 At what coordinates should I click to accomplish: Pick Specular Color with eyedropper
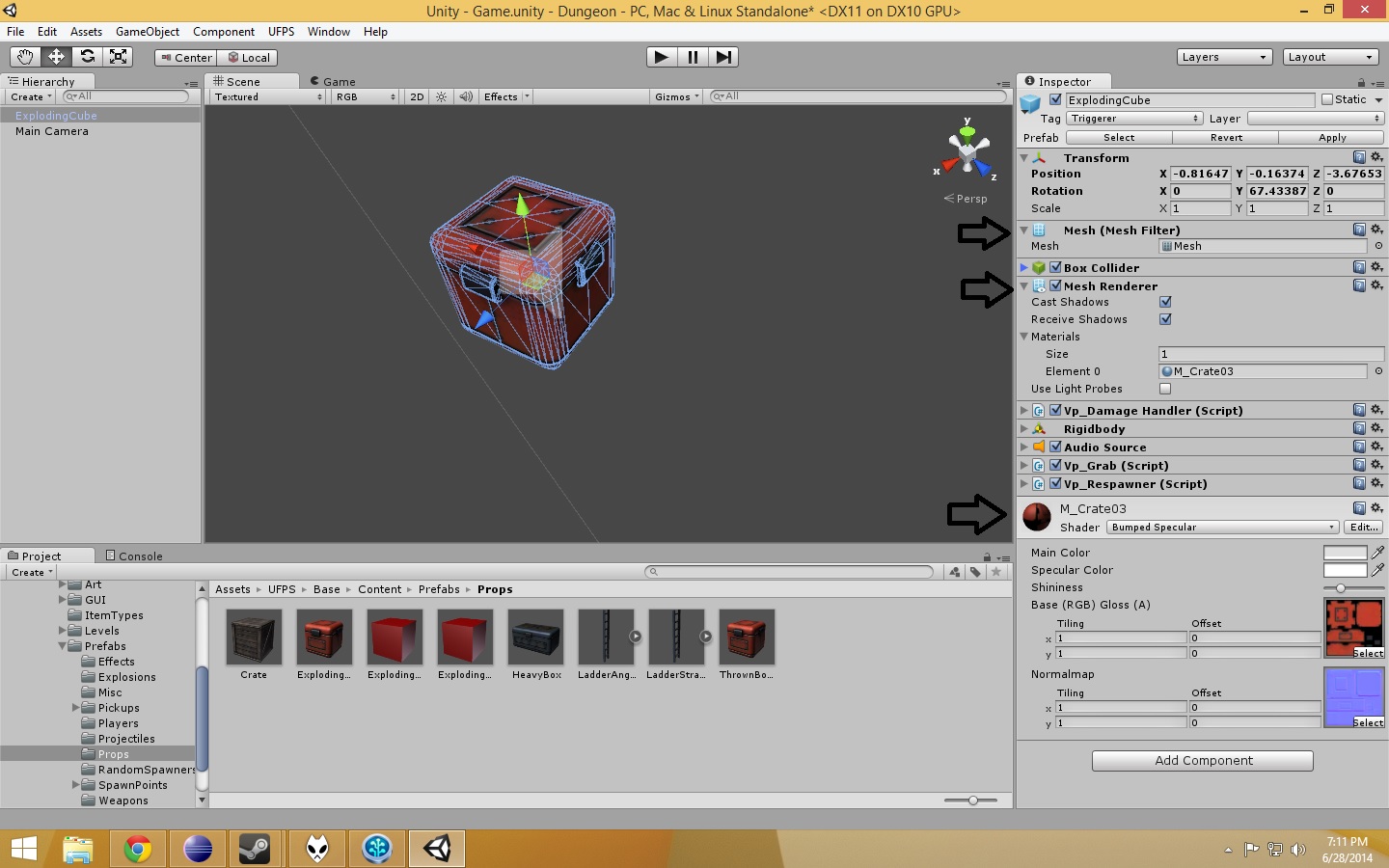1377,570
